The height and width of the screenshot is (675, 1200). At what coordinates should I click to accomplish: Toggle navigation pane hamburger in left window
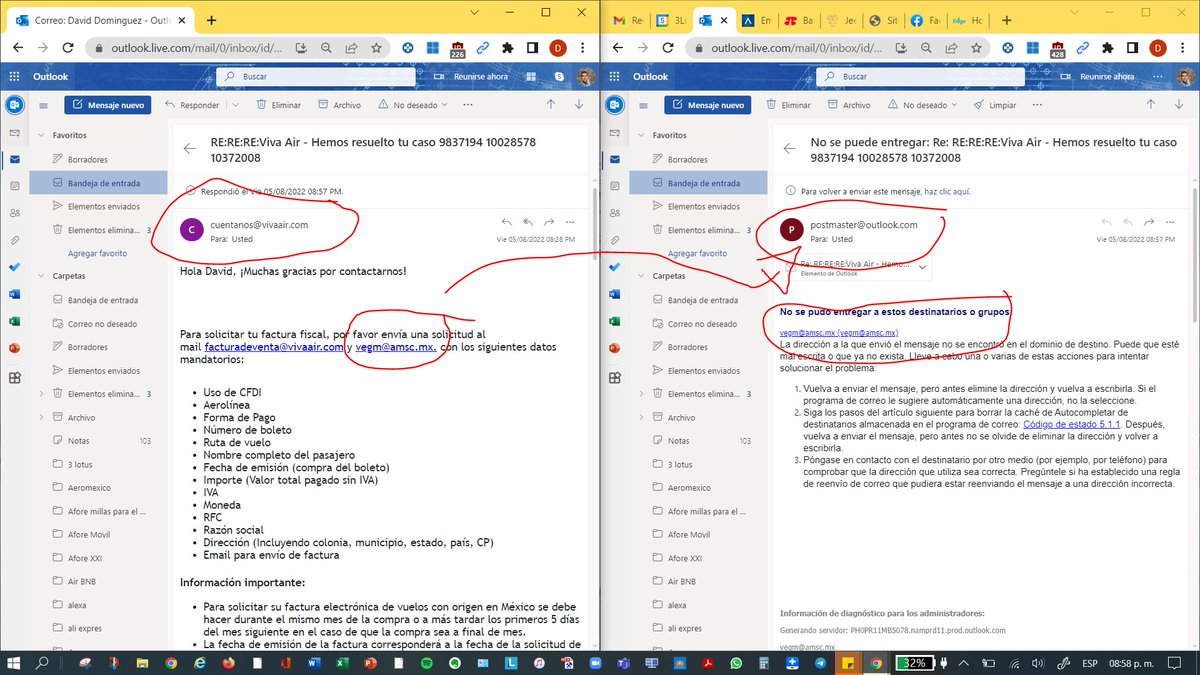coord(44,105)
